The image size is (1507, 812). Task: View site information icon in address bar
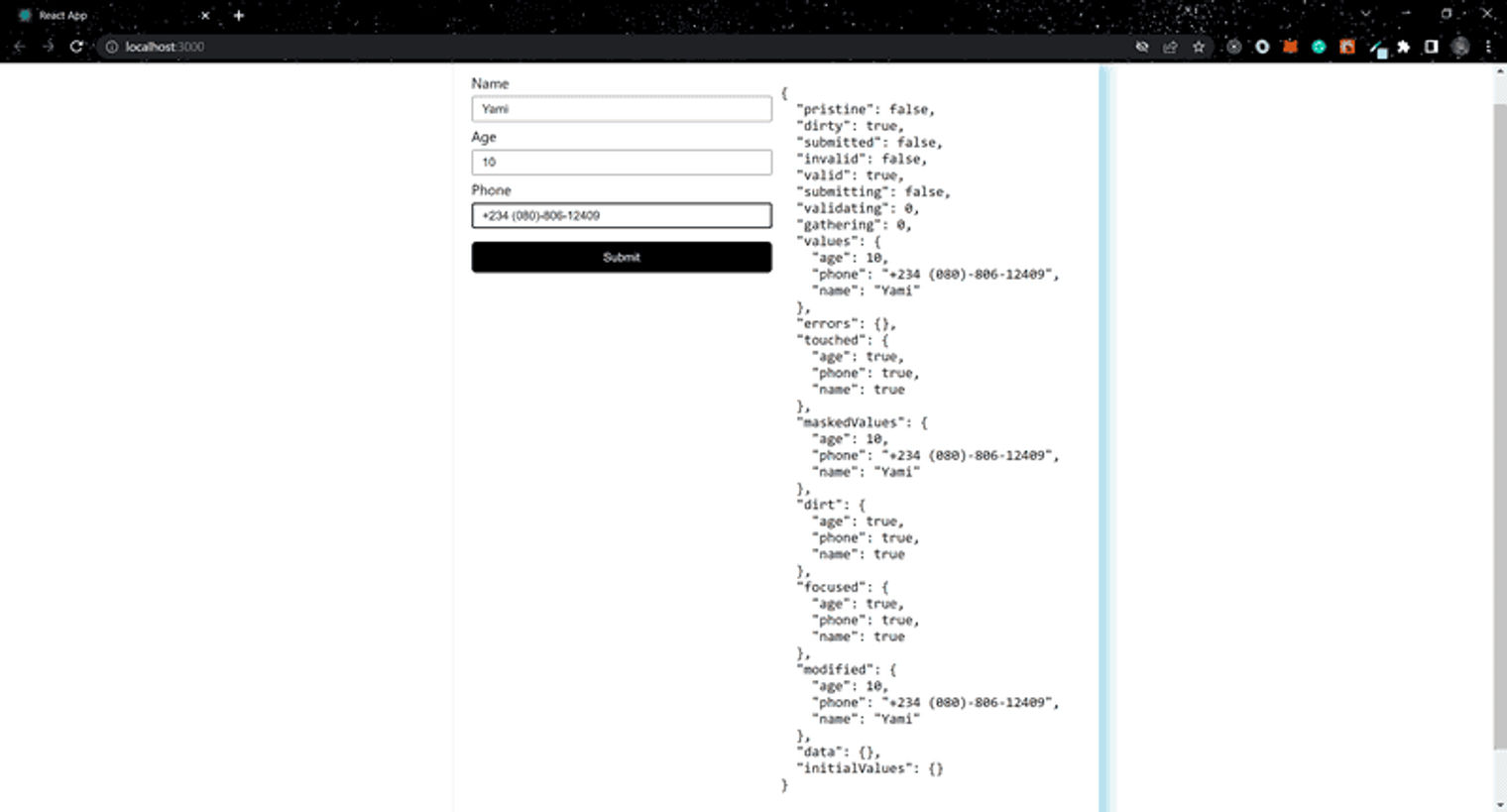[x=112, y=47]
